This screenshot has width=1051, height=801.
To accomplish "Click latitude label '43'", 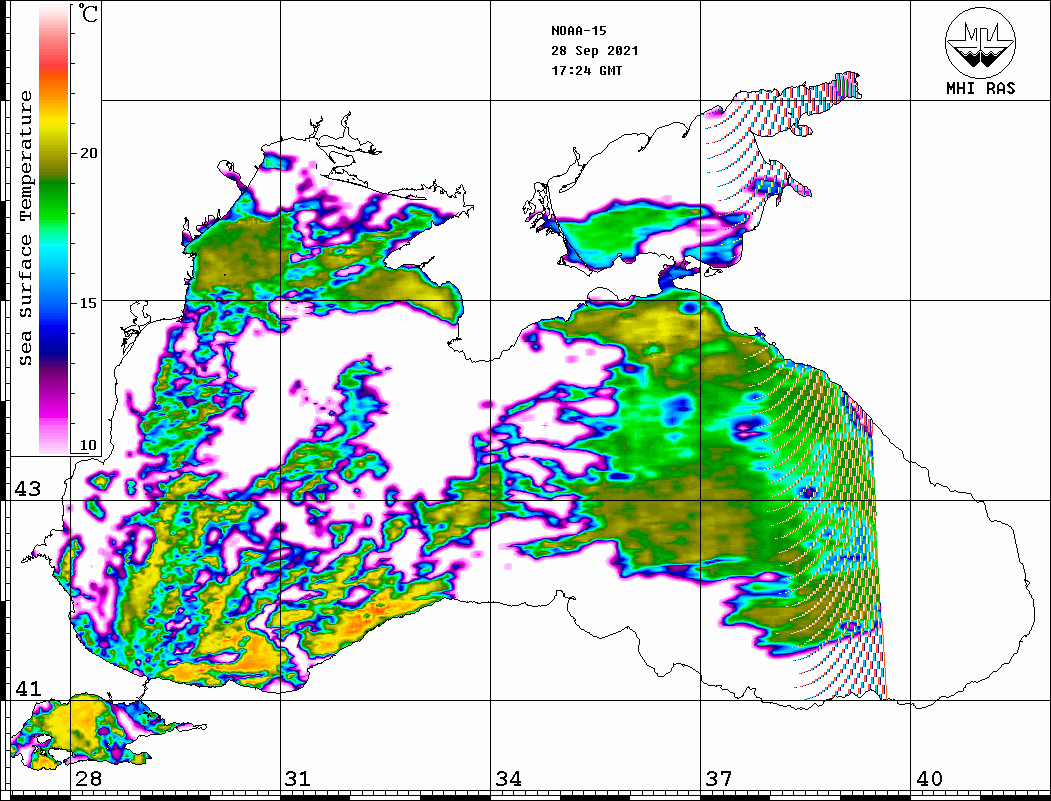I will tap(28, 489).
